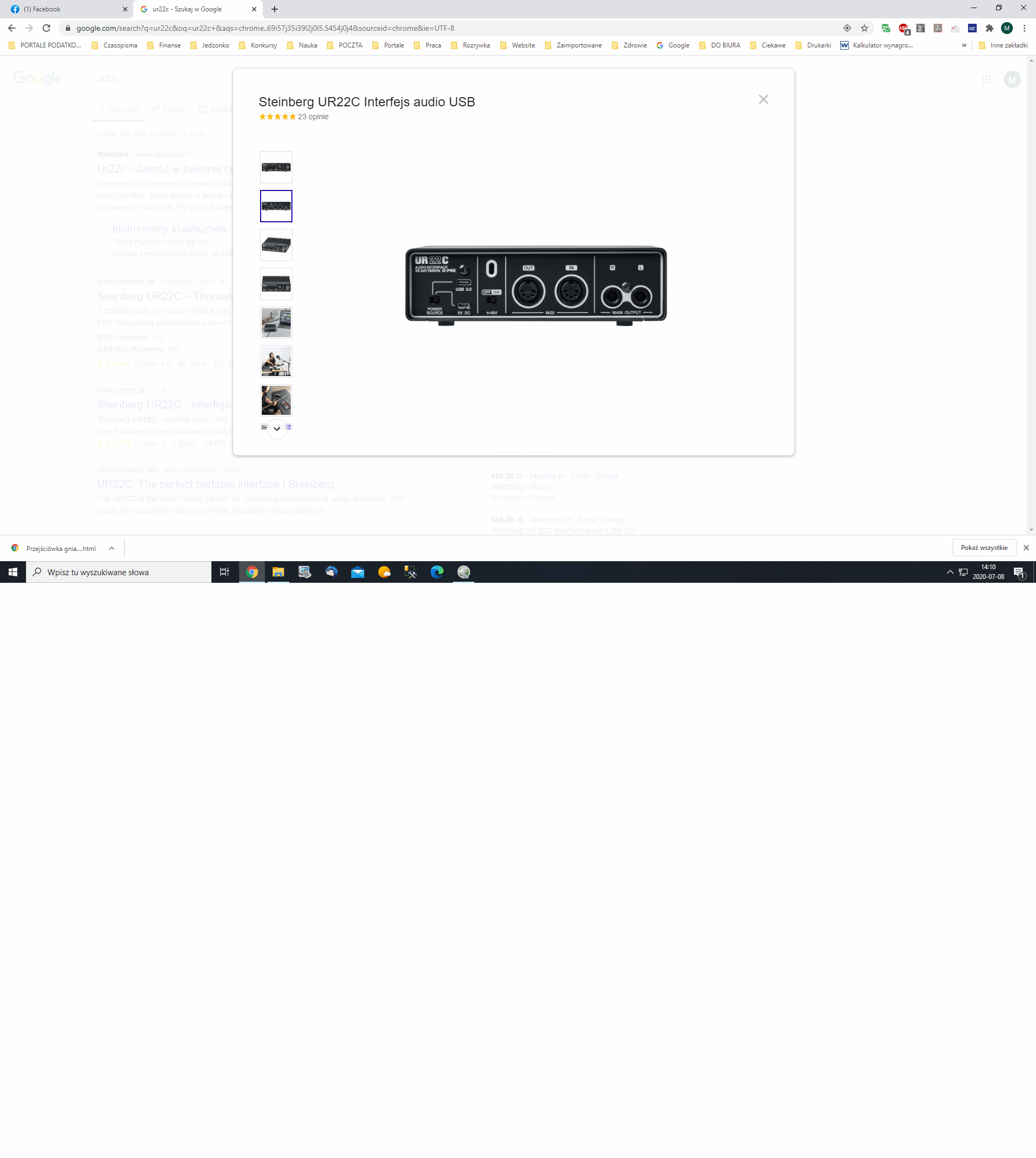Click the Windows taskbar search box
1036x1158 pixels.
(118, 572)
